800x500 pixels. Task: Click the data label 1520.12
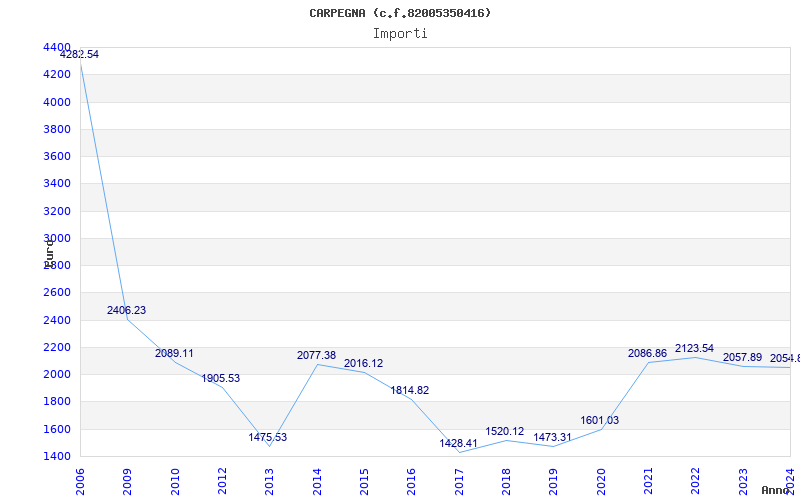505,431
